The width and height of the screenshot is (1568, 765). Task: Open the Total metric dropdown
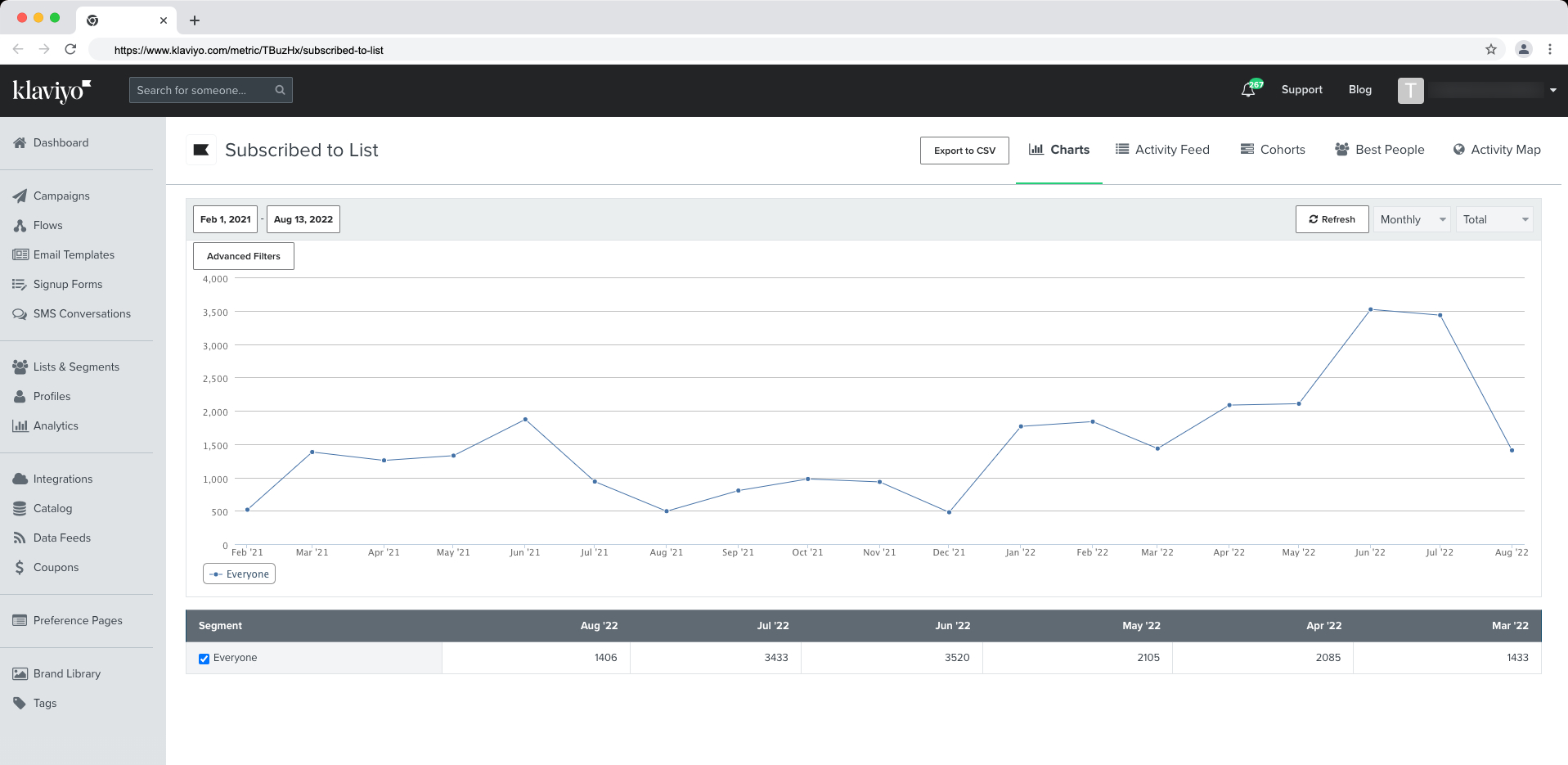(1494, 219)
